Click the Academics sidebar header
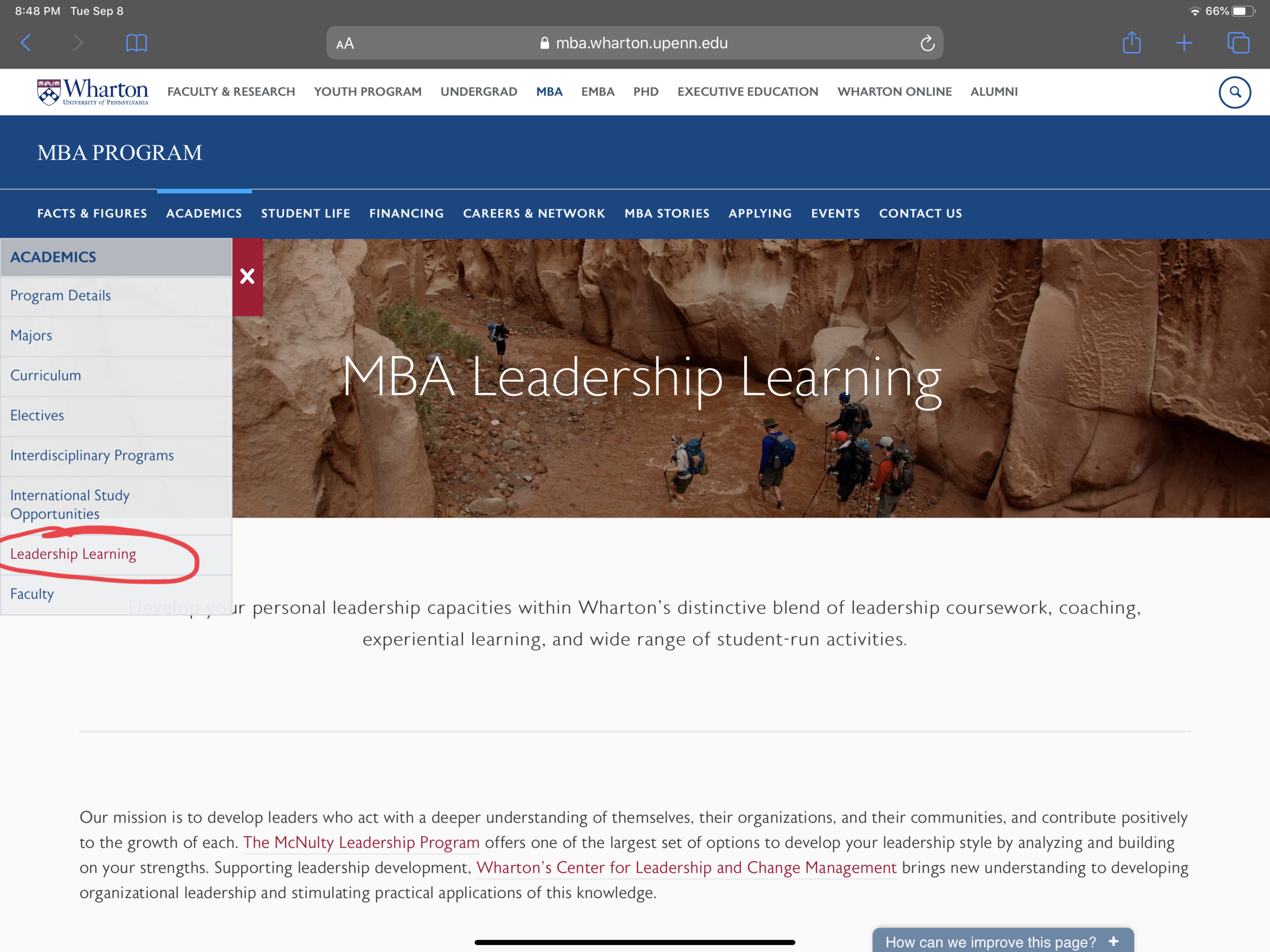The image size is (1270, 952). 116,257
